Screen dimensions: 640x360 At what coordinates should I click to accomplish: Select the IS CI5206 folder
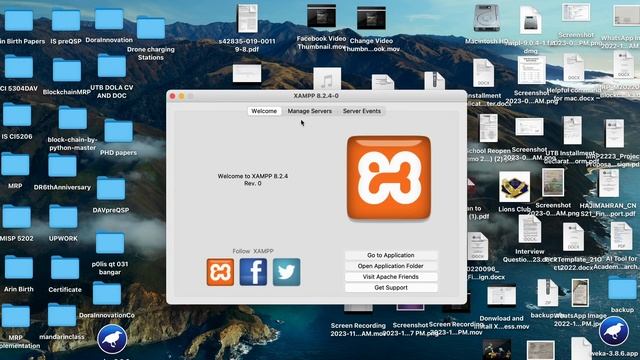(x=17, y=115)
